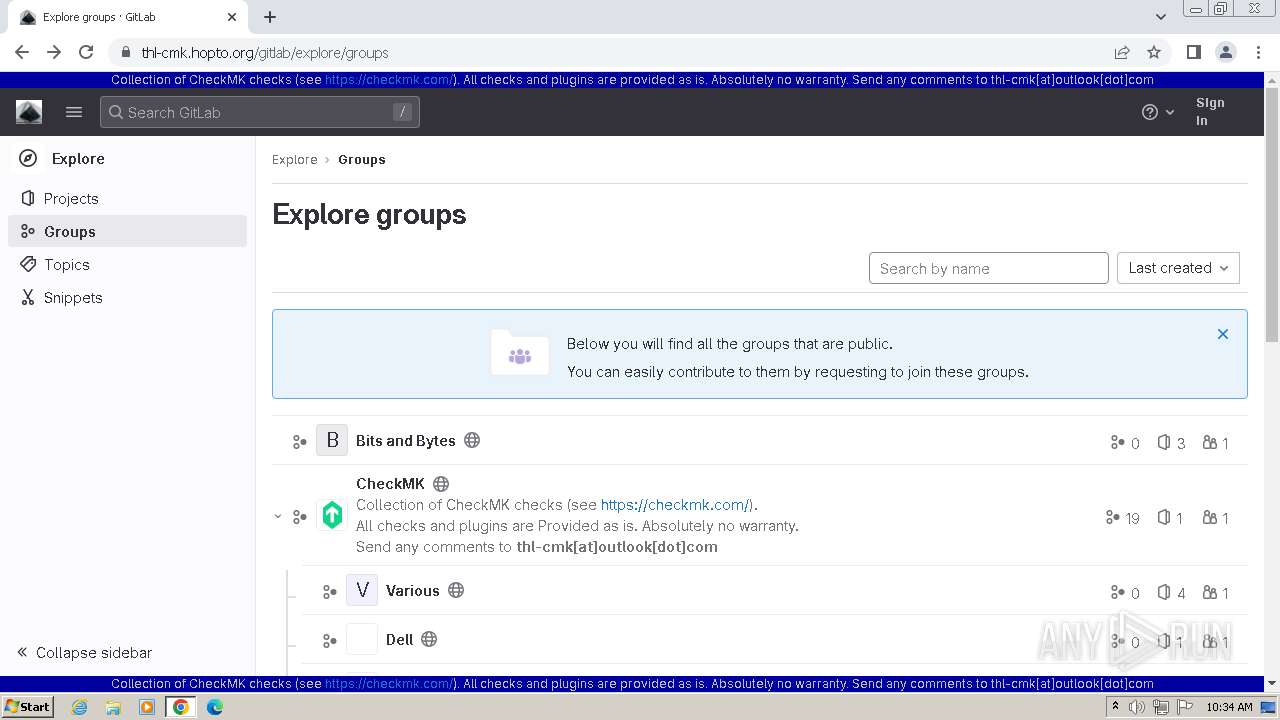Click checkmk.com link in top banner
1280x720 pixels.
tap(389, 80)
